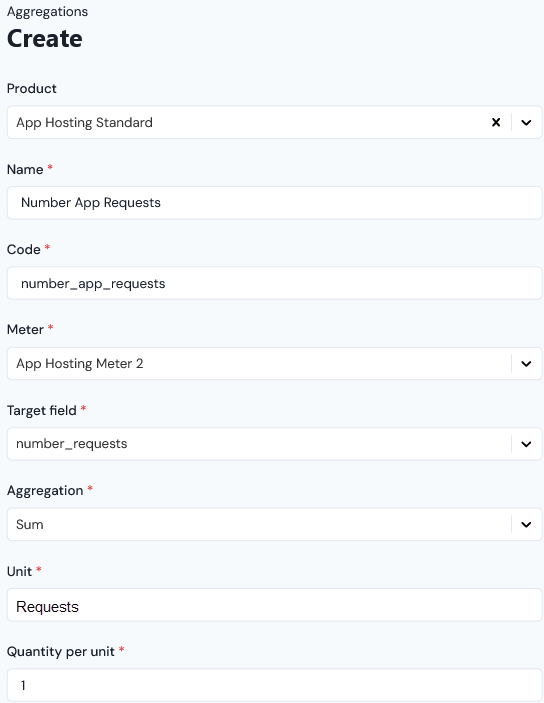
Task: Select the App Hosting Standard product value
Action: 84,122
